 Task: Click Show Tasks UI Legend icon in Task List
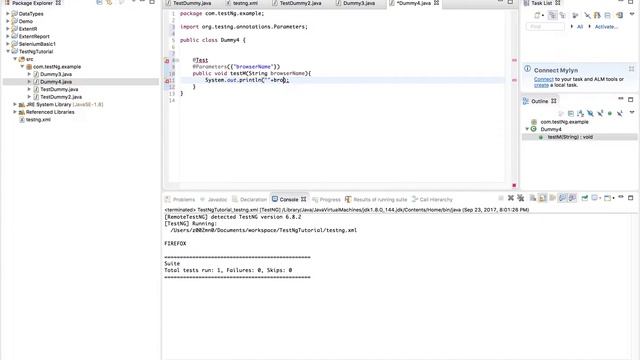[x=619, y=16]
